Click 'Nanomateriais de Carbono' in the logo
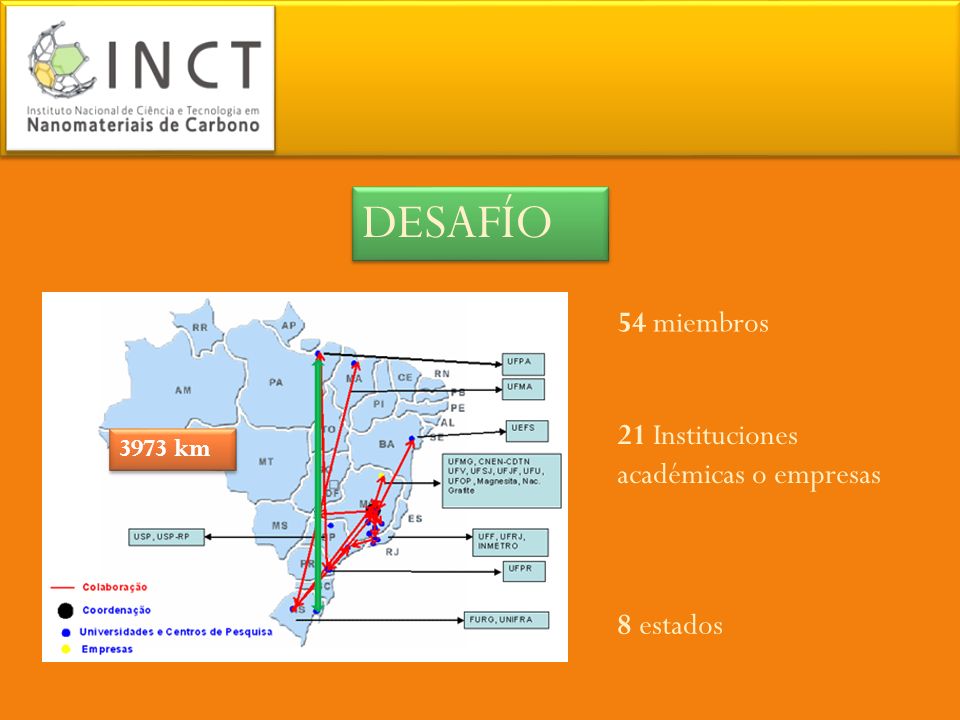The image size is (960, 720). (x=143, y=126)
